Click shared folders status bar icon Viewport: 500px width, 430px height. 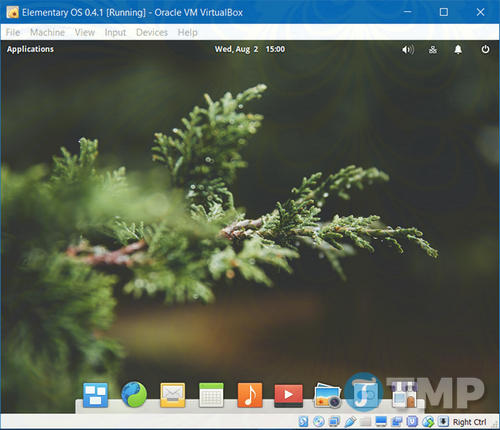(x=365, y=422)
